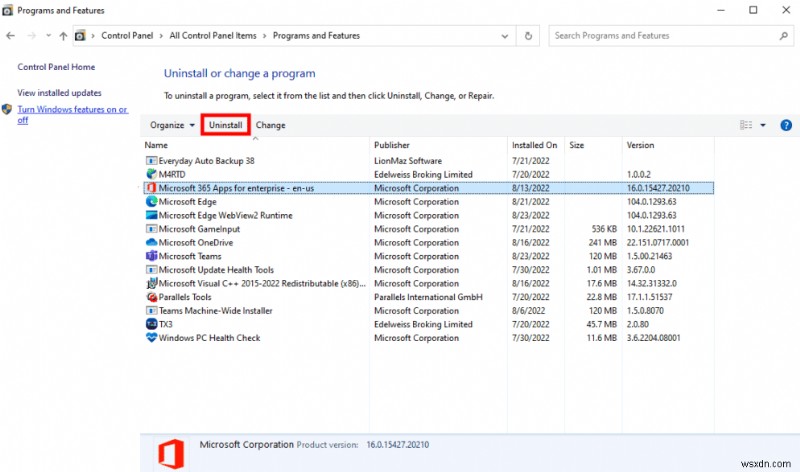Open help with the blue question mark icon
This screenshot has height=472, width=800.
[786, 125]
